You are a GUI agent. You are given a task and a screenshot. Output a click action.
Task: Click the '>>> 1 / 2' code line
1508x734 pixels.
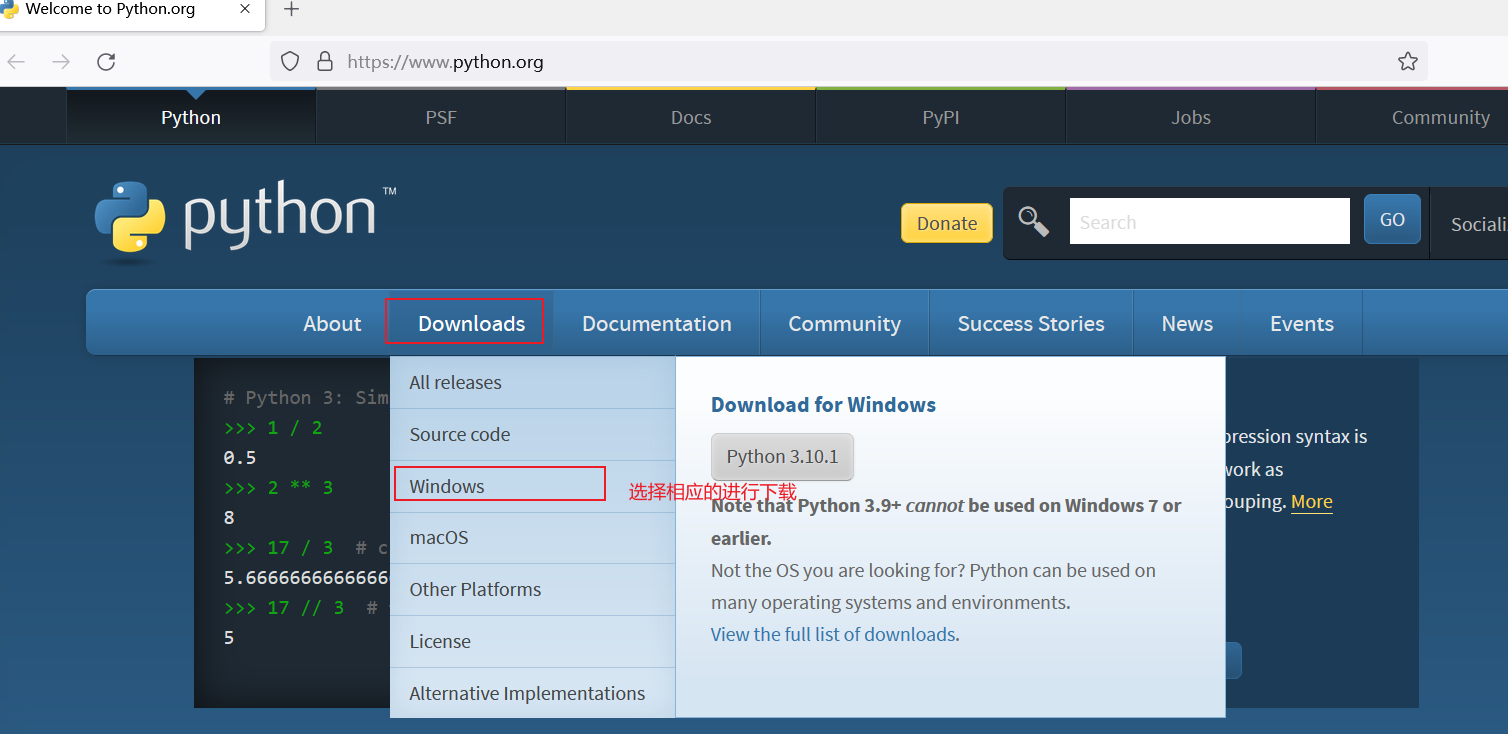[273, 427]
